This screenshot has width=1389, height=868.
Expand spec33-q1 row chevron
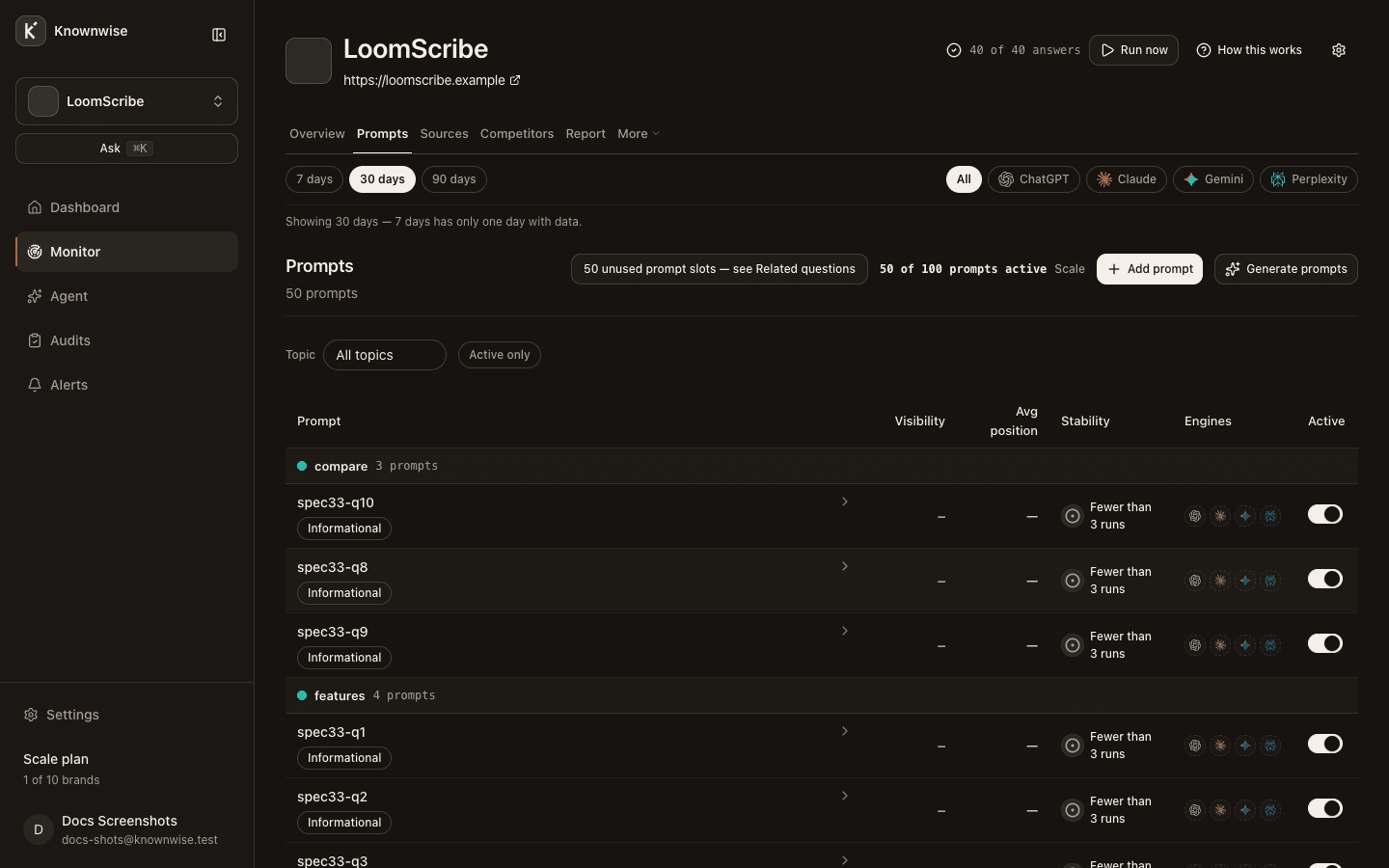[845, 731]
